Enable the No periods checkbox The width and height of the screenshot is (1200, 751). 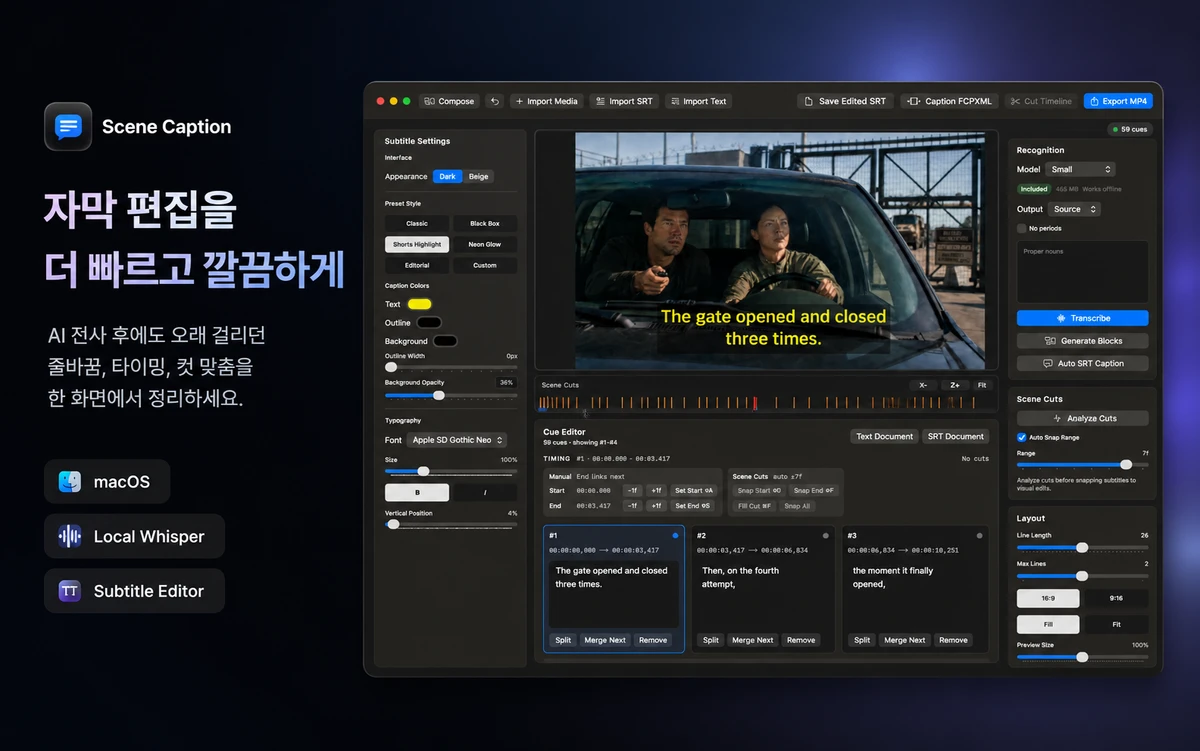tap(1022, 228)
